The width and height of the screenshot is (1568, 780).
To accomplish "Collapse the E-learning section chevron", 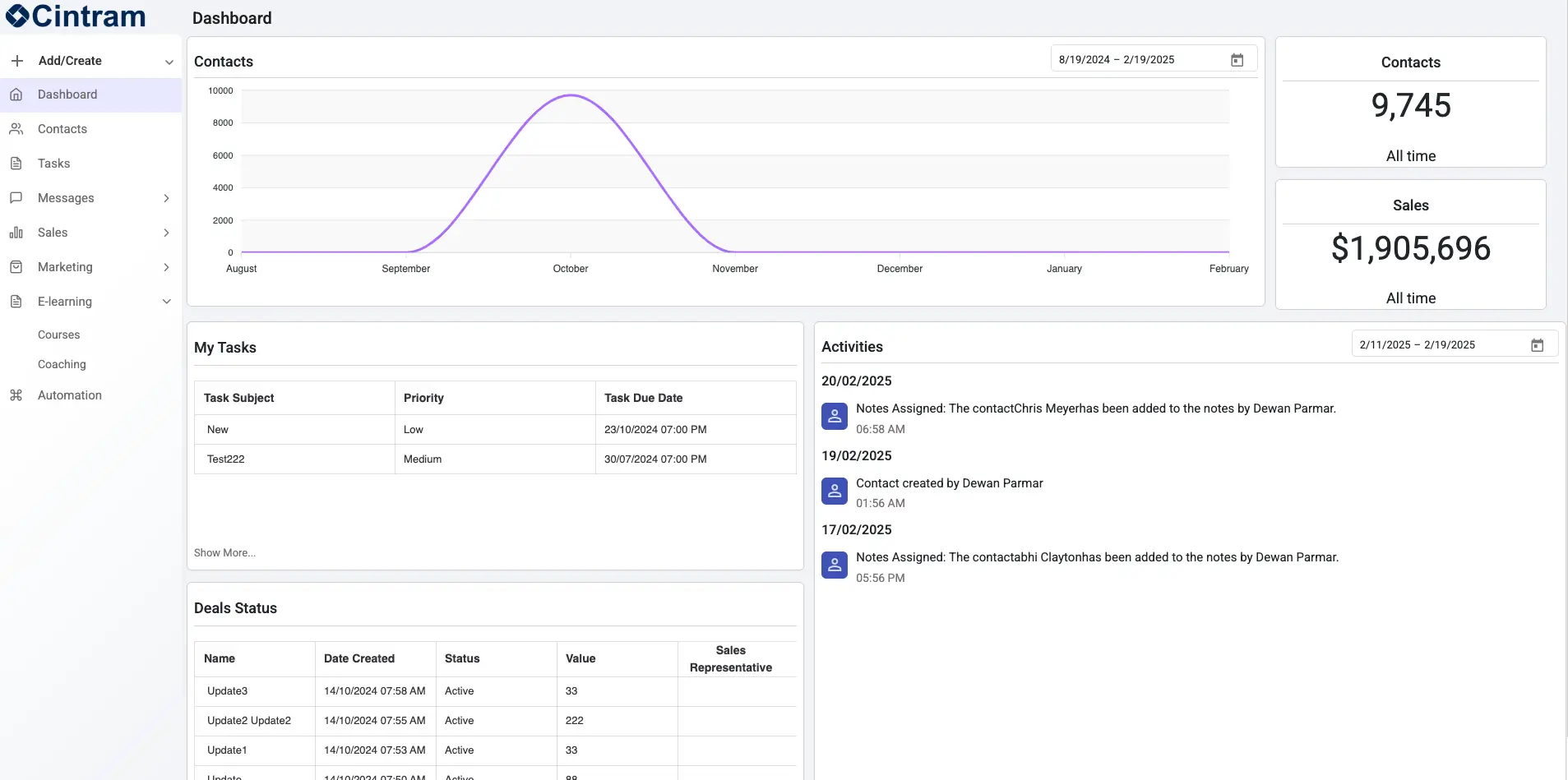I will 167,302.
